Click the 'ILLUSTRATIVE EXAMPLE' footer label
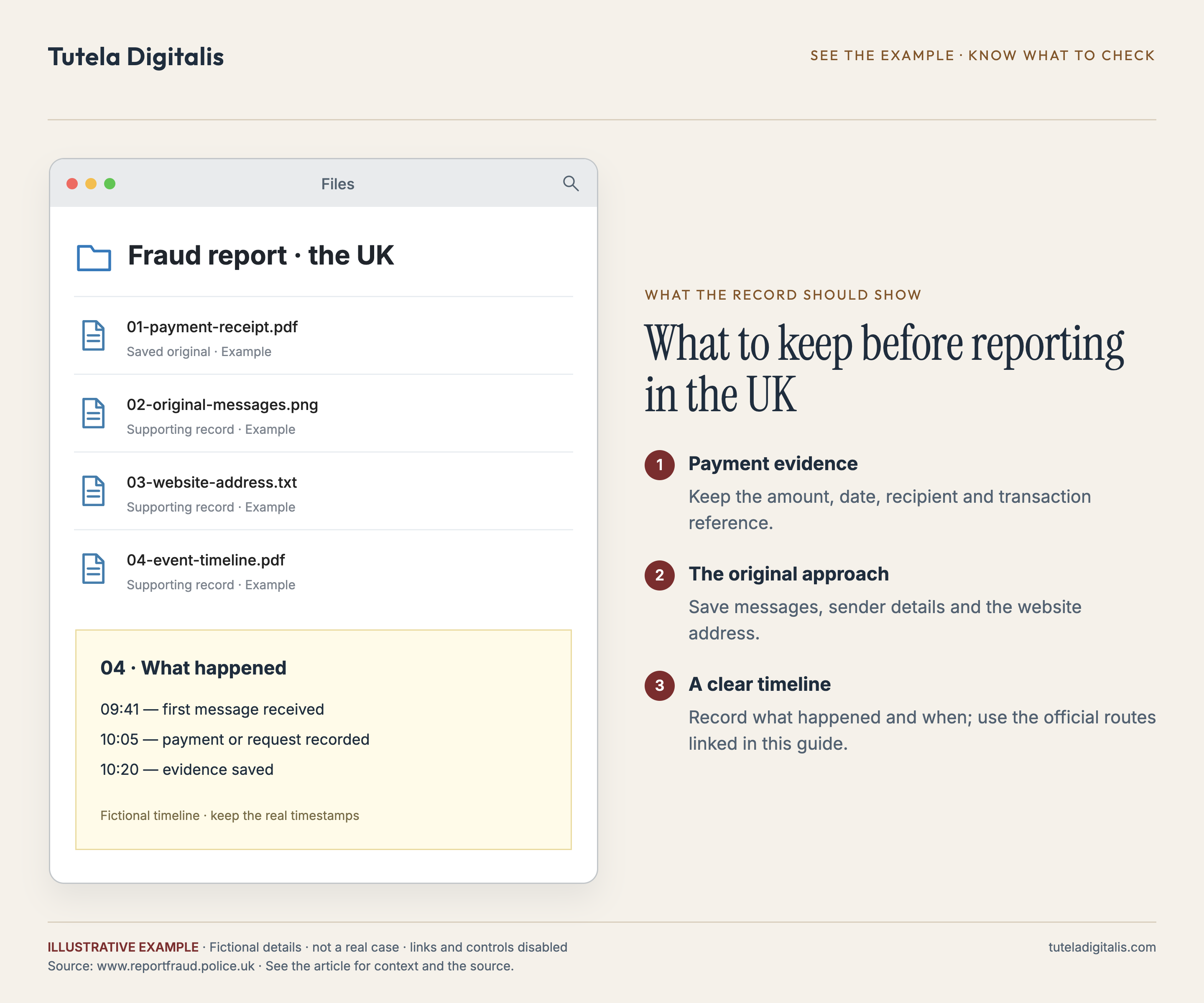1204x1003 pixels. point(123,947)
